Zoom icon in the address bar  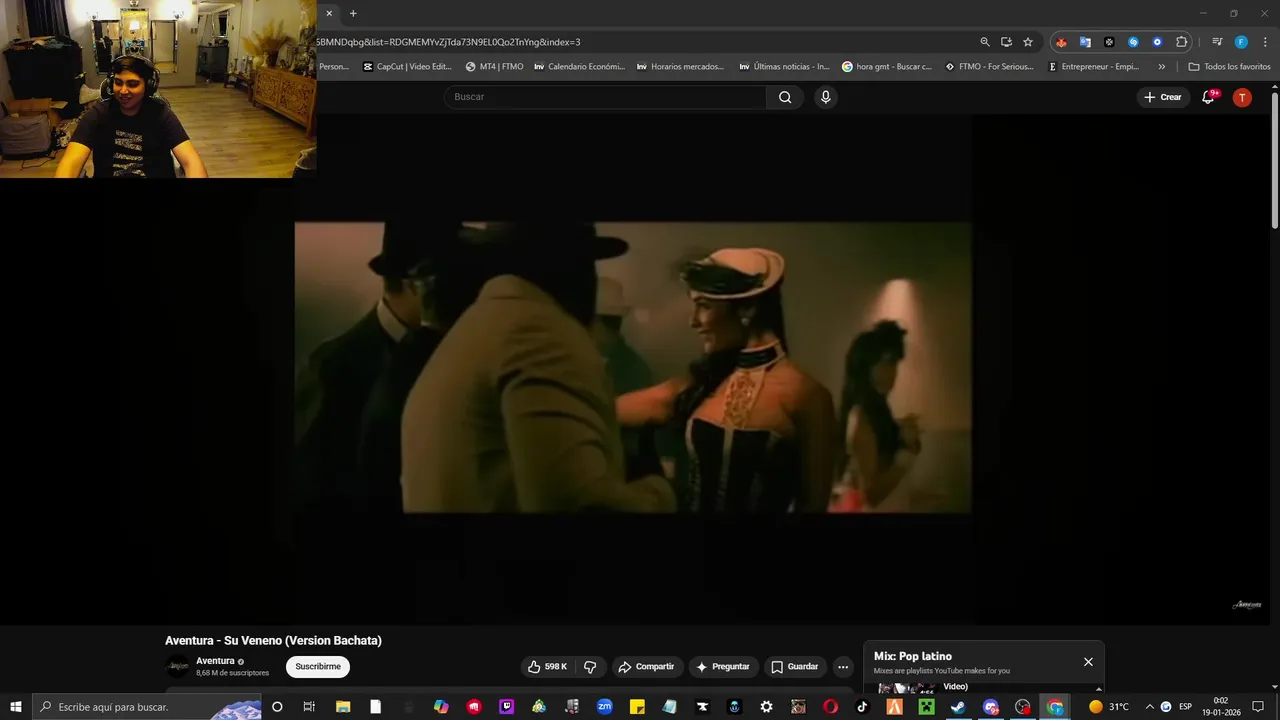[985, 42]
